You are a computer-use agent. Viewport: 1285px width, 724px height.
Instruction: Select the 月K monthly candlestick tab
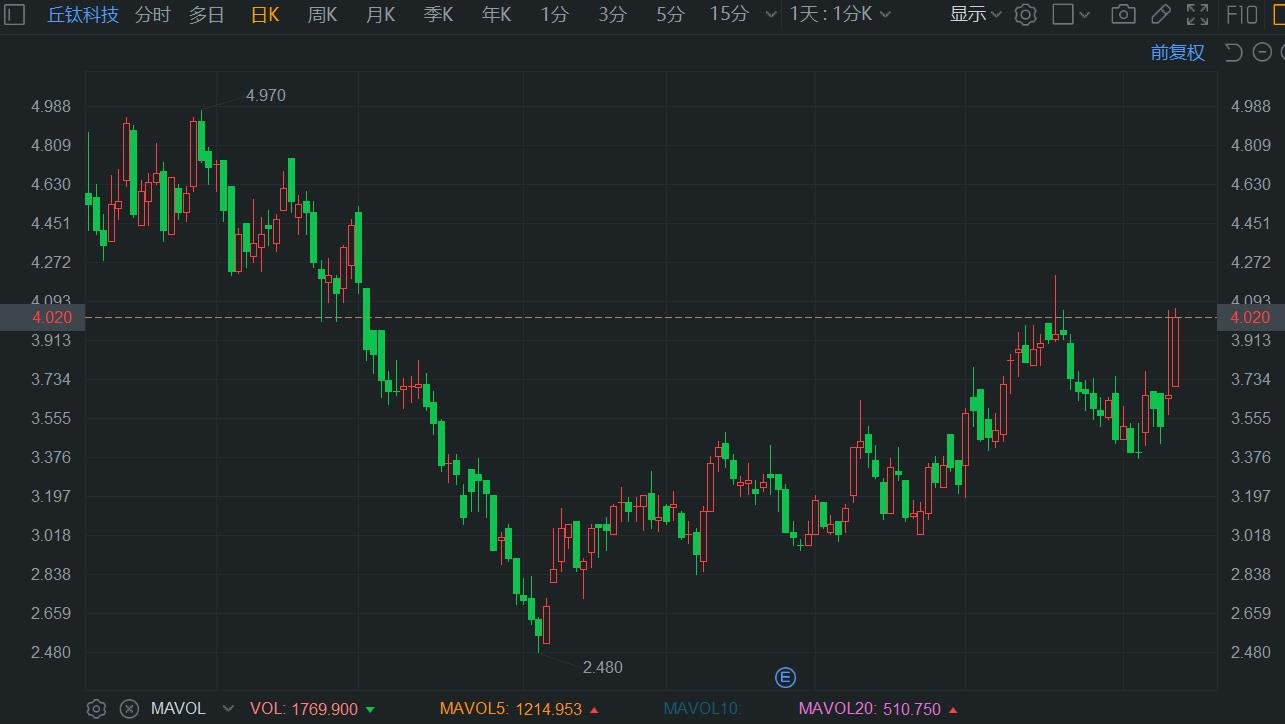tap(380, 14)
